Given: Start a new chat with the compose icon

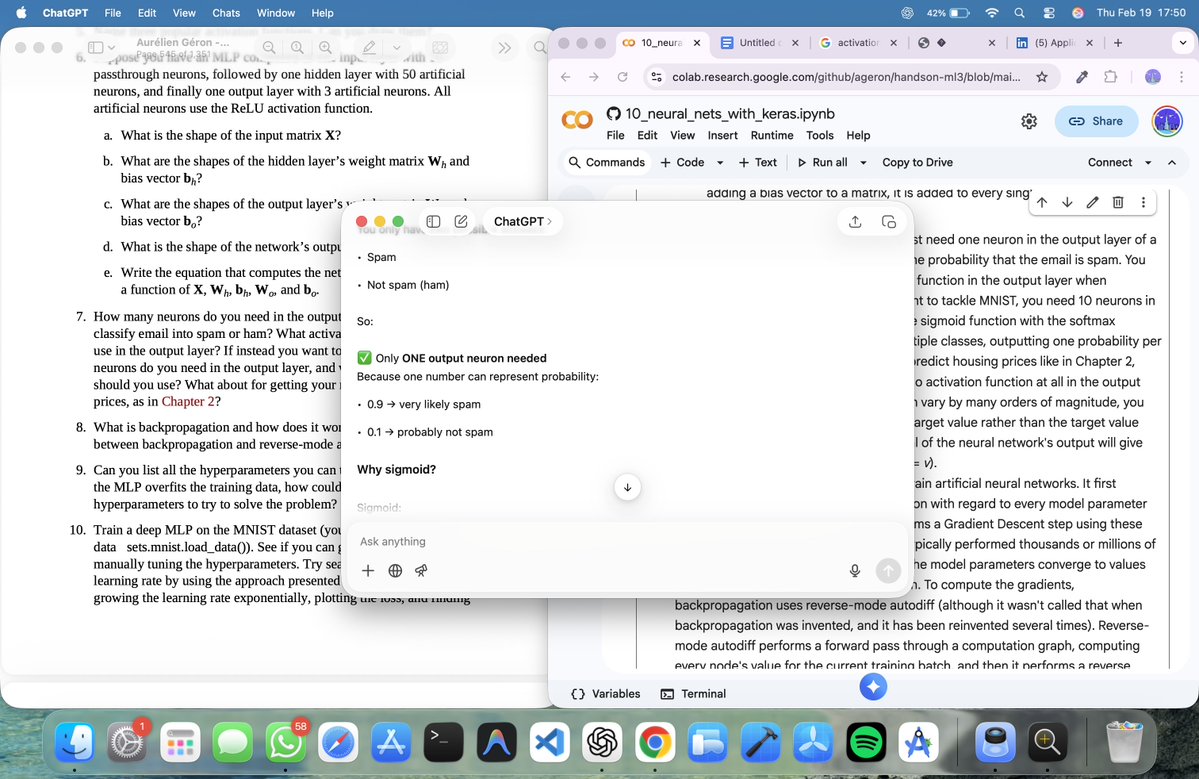Looking at the screenshot, I should pos(460,221).
